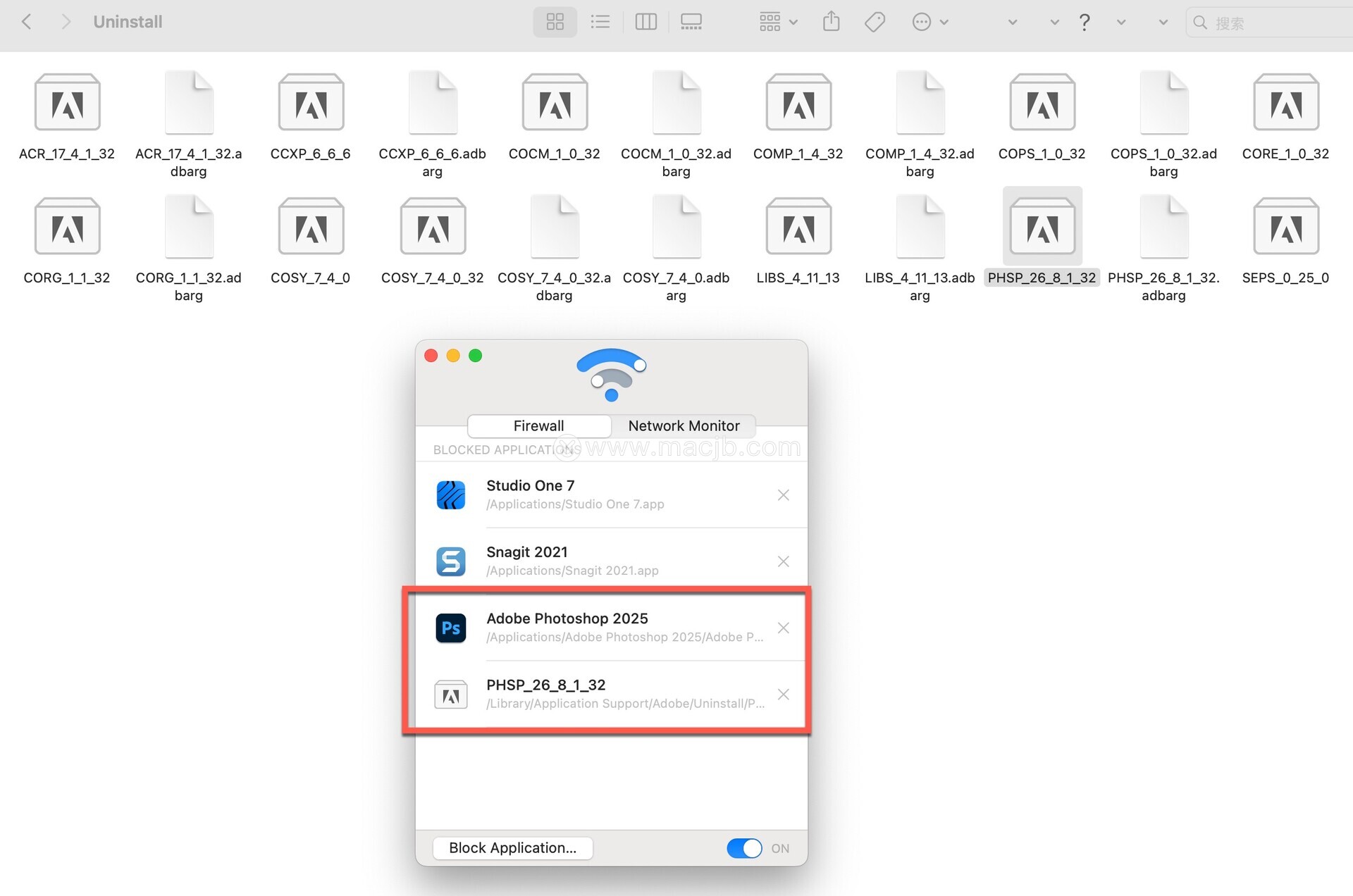
Task: Select the PHSP_26_8_1_32.adbarg file icon
Action: point(1164,227)
